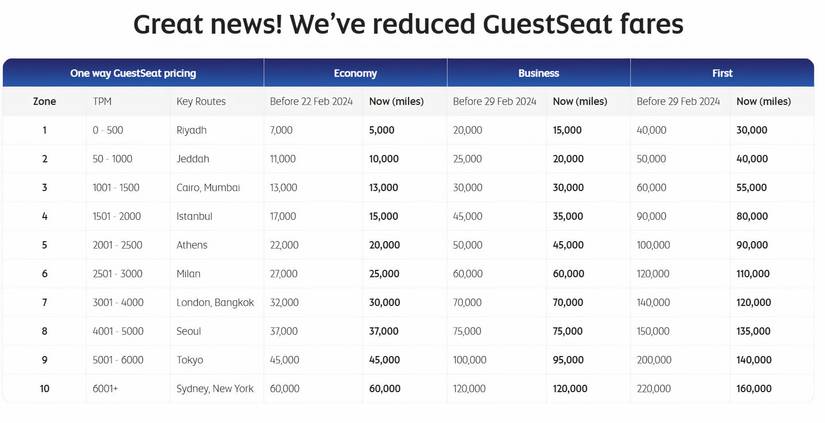Image resolution: width=825 pixels, height=423 pixels.
Task: Click the Zone column header
Action: (x=44, y=102)
